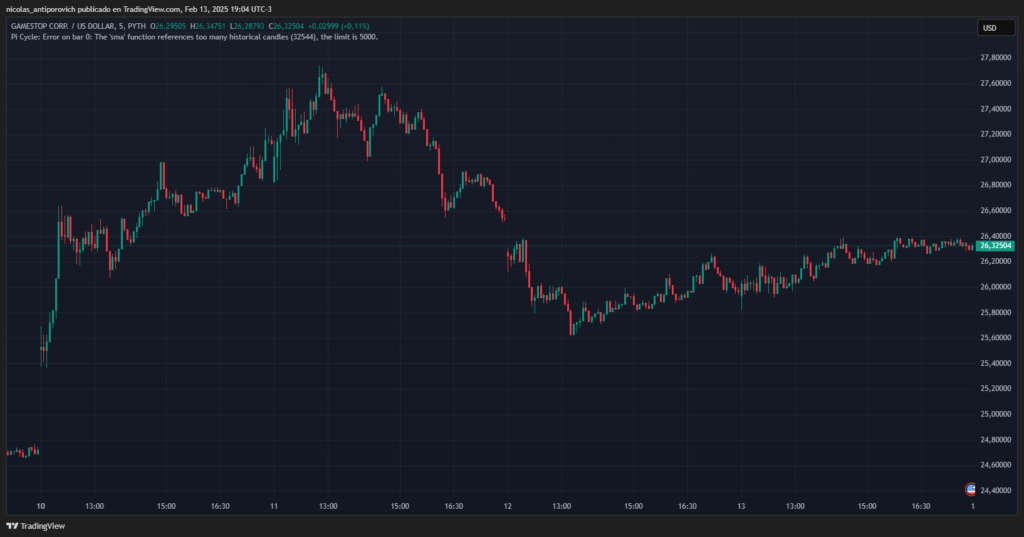Click the US flag event icon
The width and height of the screenshot is (1024, 537).
point(971,489)
